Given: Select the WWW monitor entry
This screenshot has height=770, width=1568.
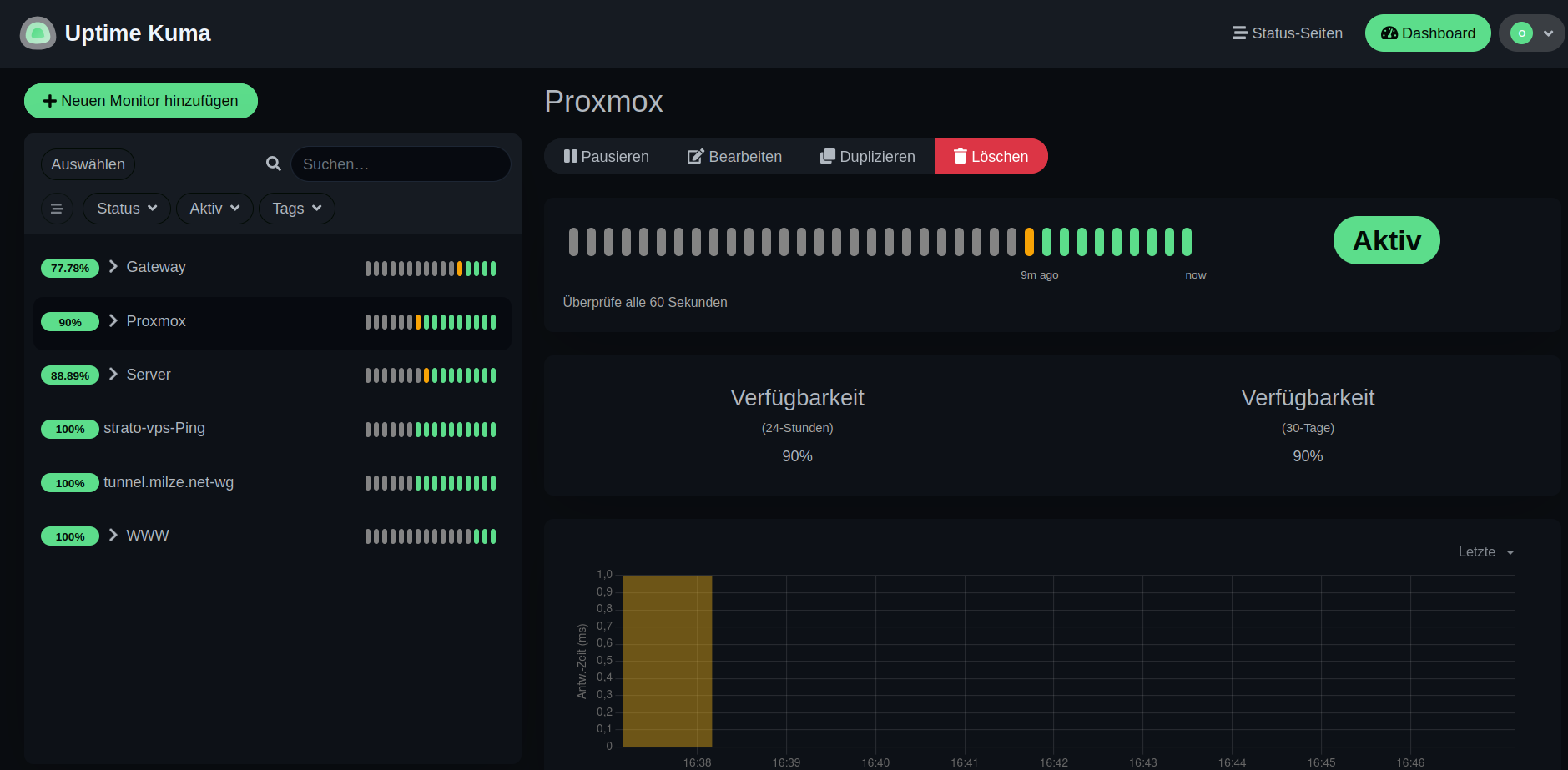Looking at the screenshot, I should 272,536.
